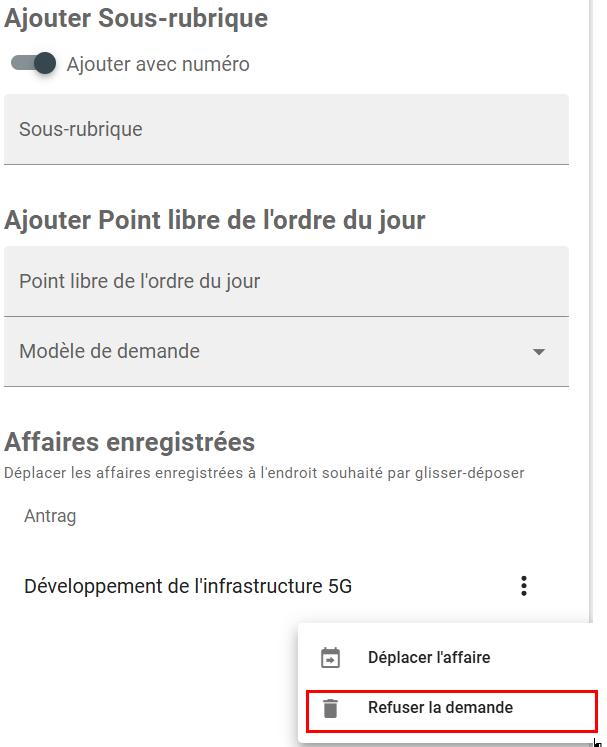Click the 'Affaires enregistrées' heading
Screen dimensions: 607x747
pos(130,442)
